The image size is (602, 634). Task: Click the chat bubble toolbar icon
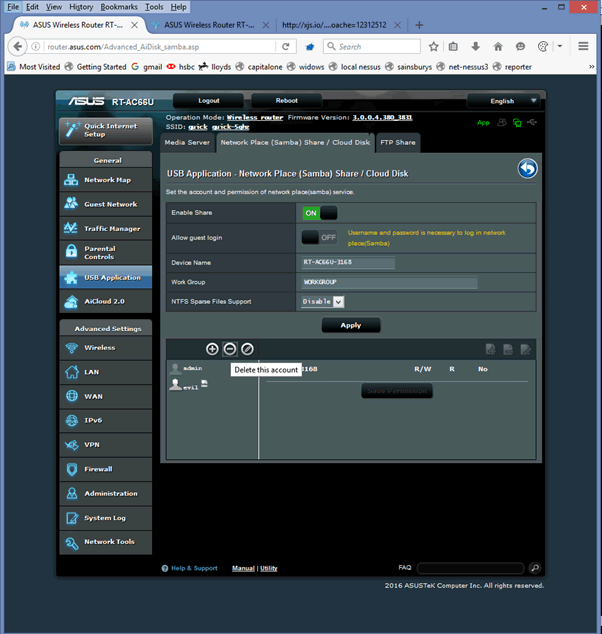(520, 46)
